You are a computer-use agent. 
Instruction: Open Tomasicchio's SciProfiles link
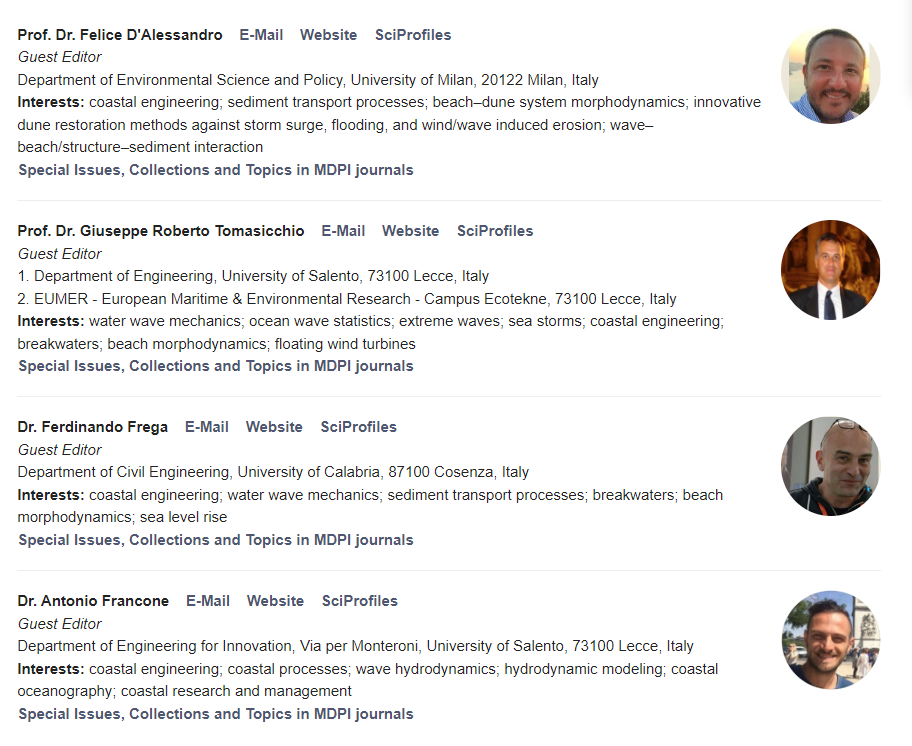[495, 231]
